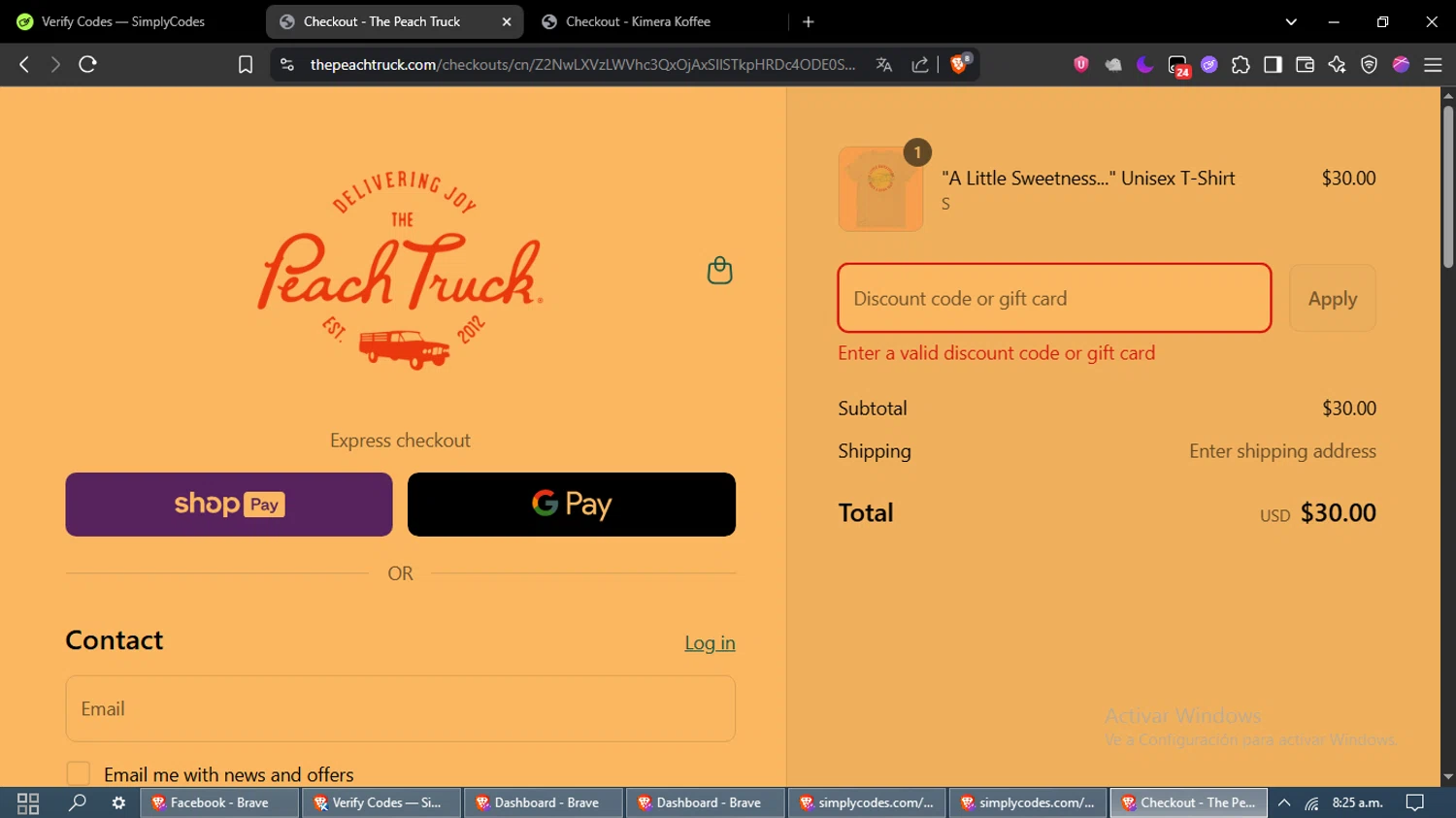Viewport: 1456px width, 818px height.
Task: Open the Brave Wallet icon
Action: coord(1305,64)
